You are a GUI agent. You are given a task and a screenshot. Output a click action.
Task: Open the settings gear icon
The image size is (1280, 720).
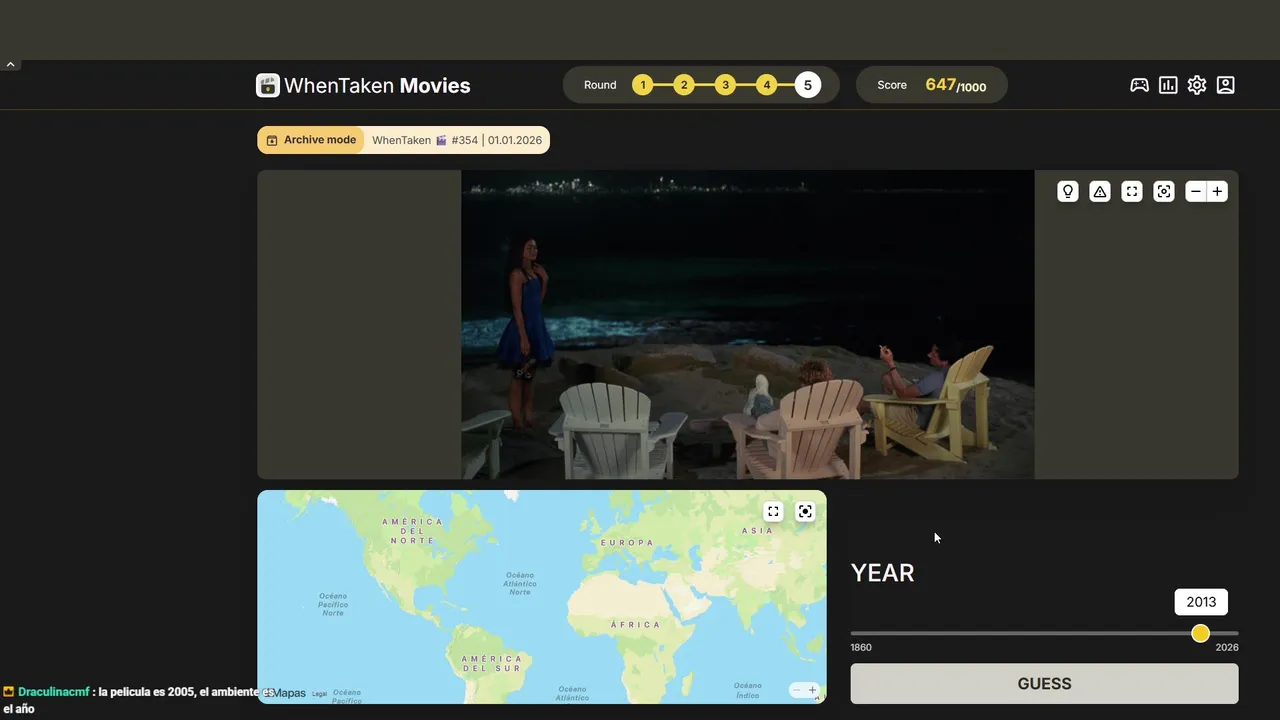[1197, 85]
